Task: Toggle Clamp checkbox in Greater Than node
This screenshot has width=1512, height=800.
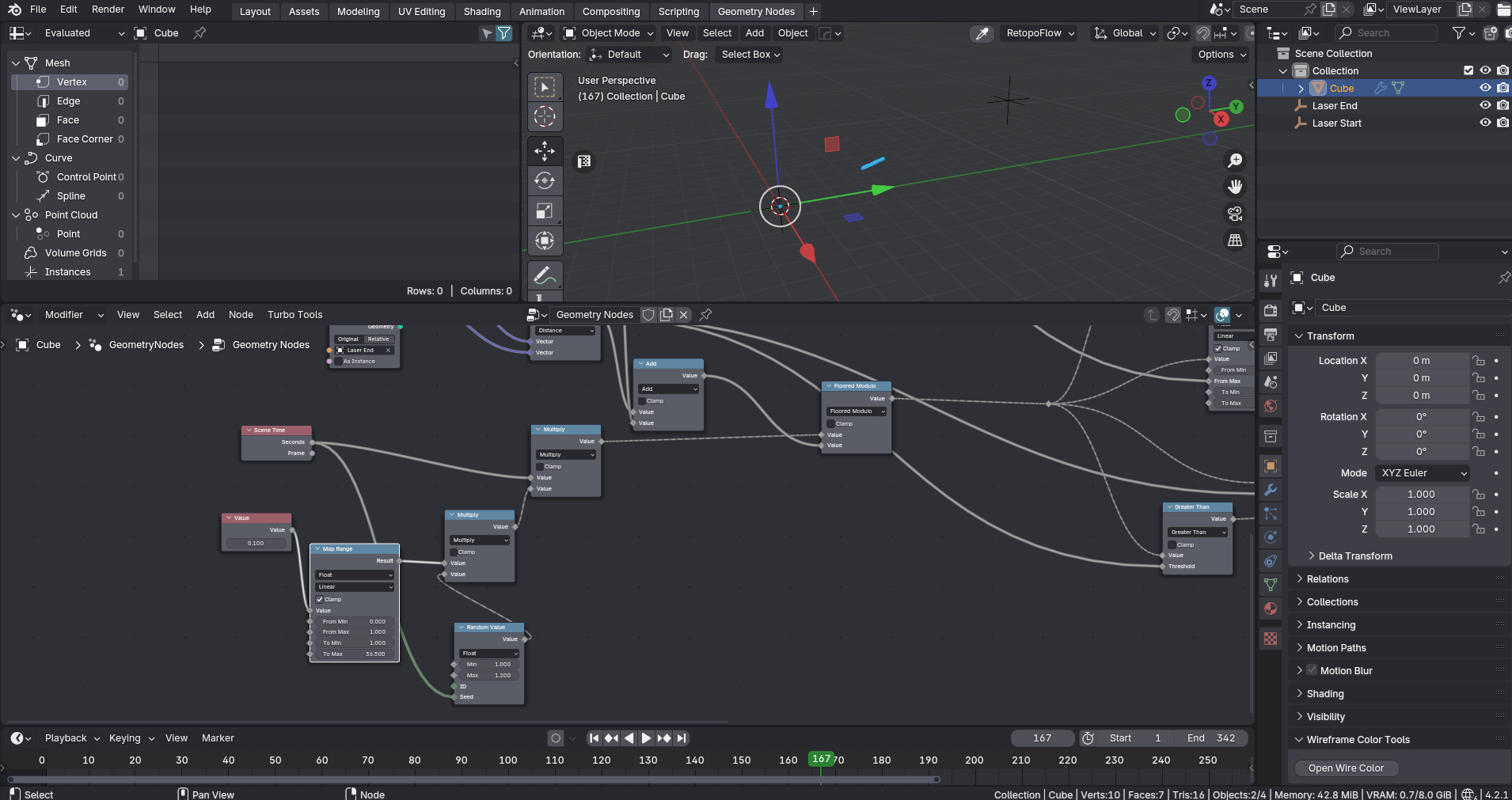Action: [1172, 544]
